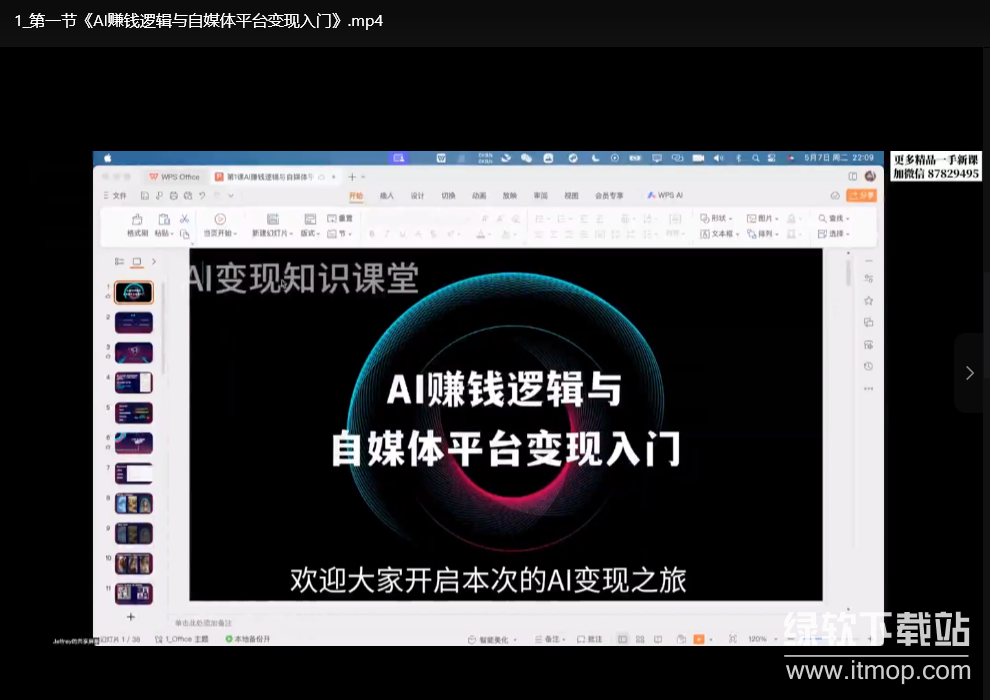
Task: Open the File (文件) menu
Action: pos(115,196)
